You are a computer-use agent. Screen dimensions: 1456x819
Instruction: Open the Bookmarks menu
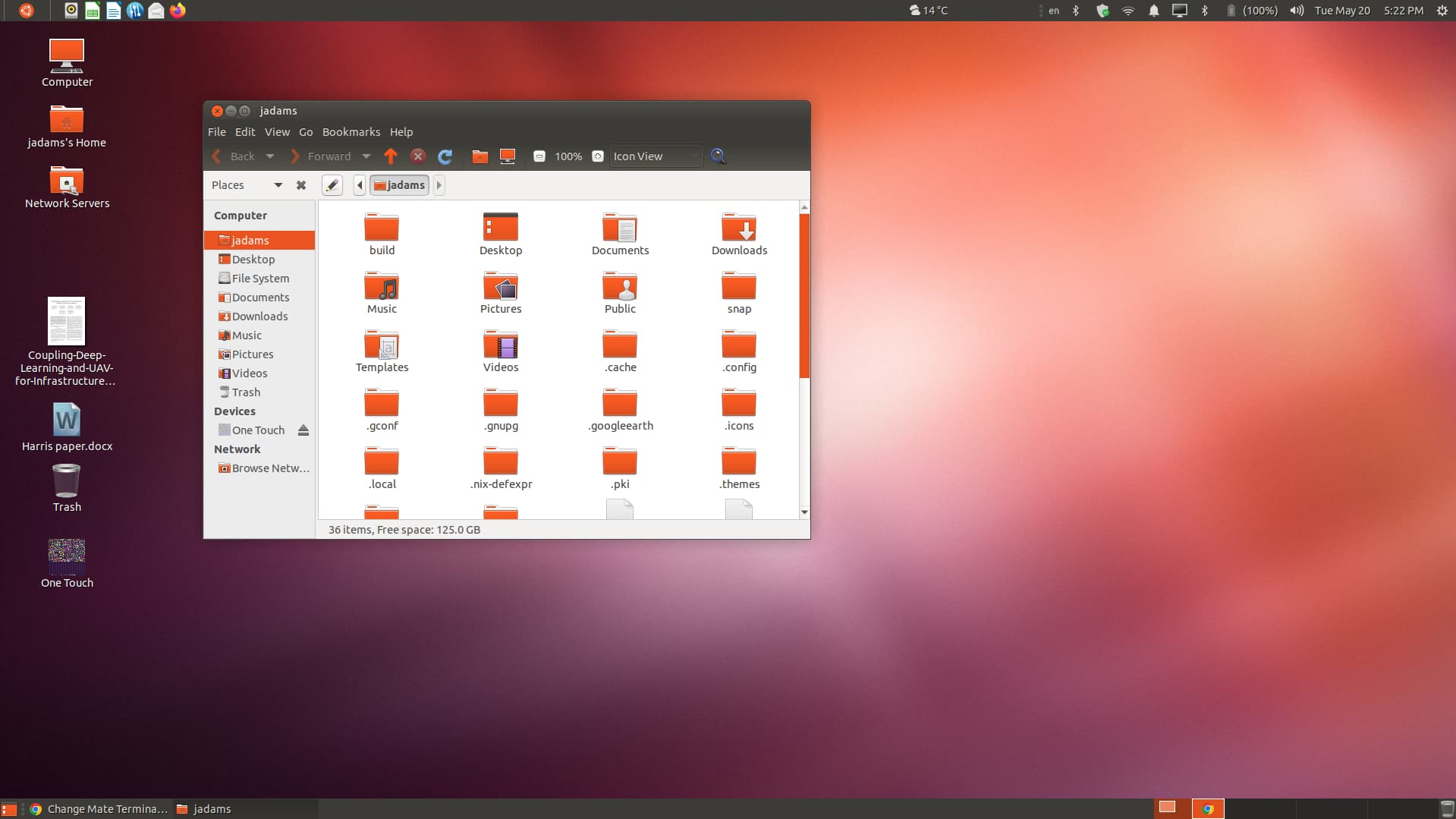[351, 132]
